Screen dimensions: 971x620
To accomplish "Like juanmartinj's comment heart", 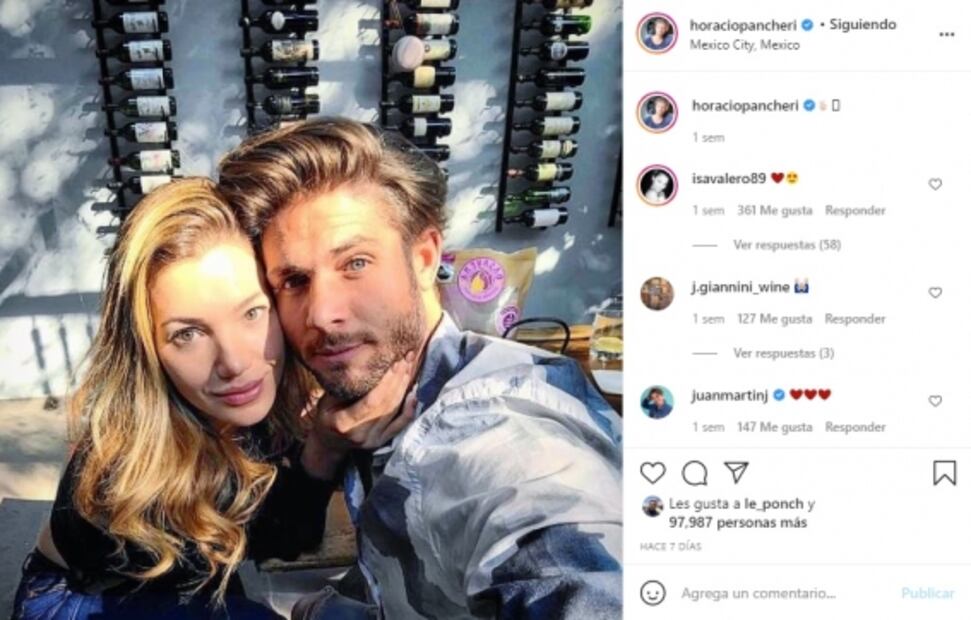I will [935, 401].
